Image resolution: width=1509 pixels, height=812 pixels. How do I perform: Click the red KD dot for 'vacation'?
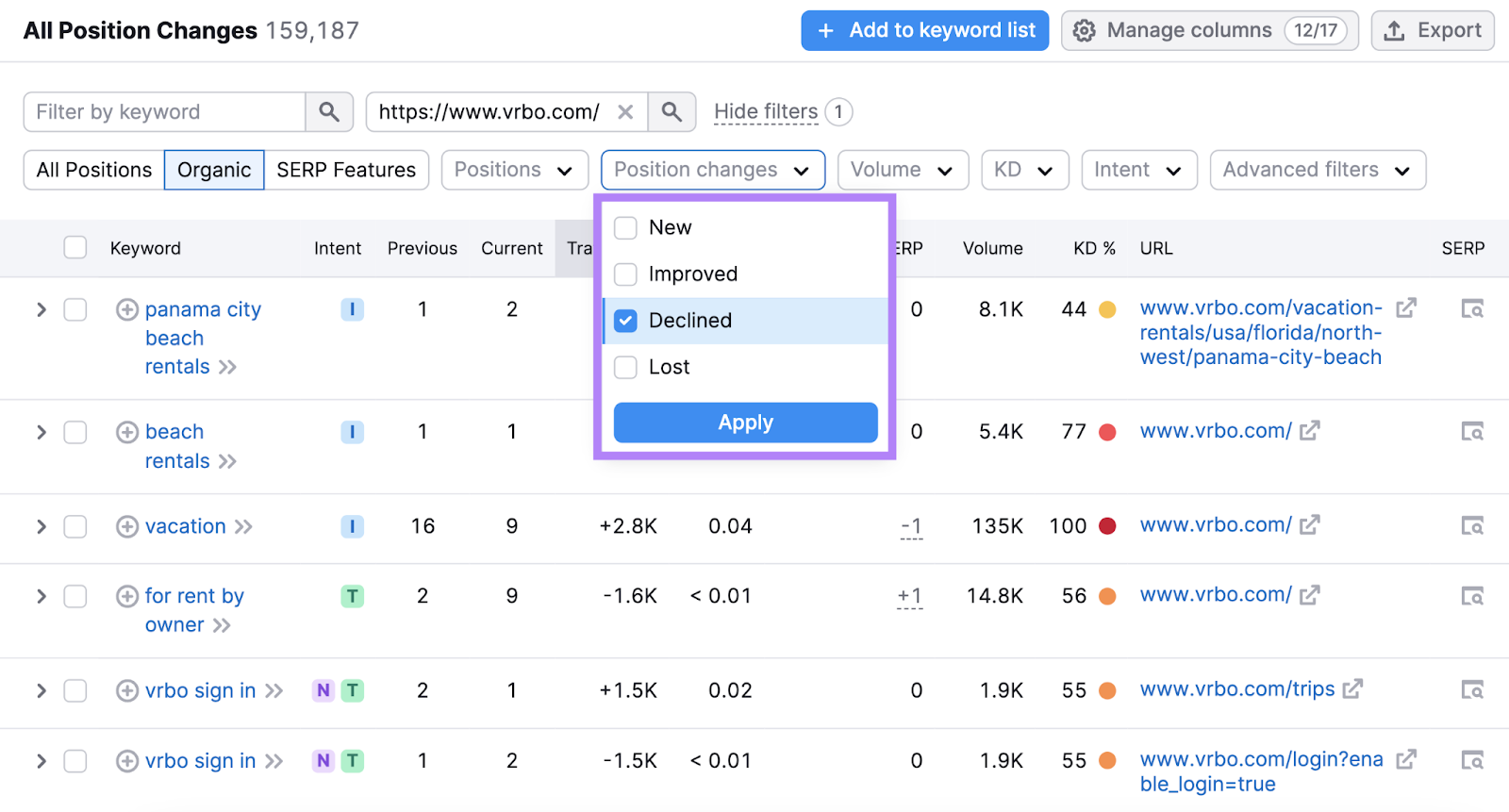1107,526
